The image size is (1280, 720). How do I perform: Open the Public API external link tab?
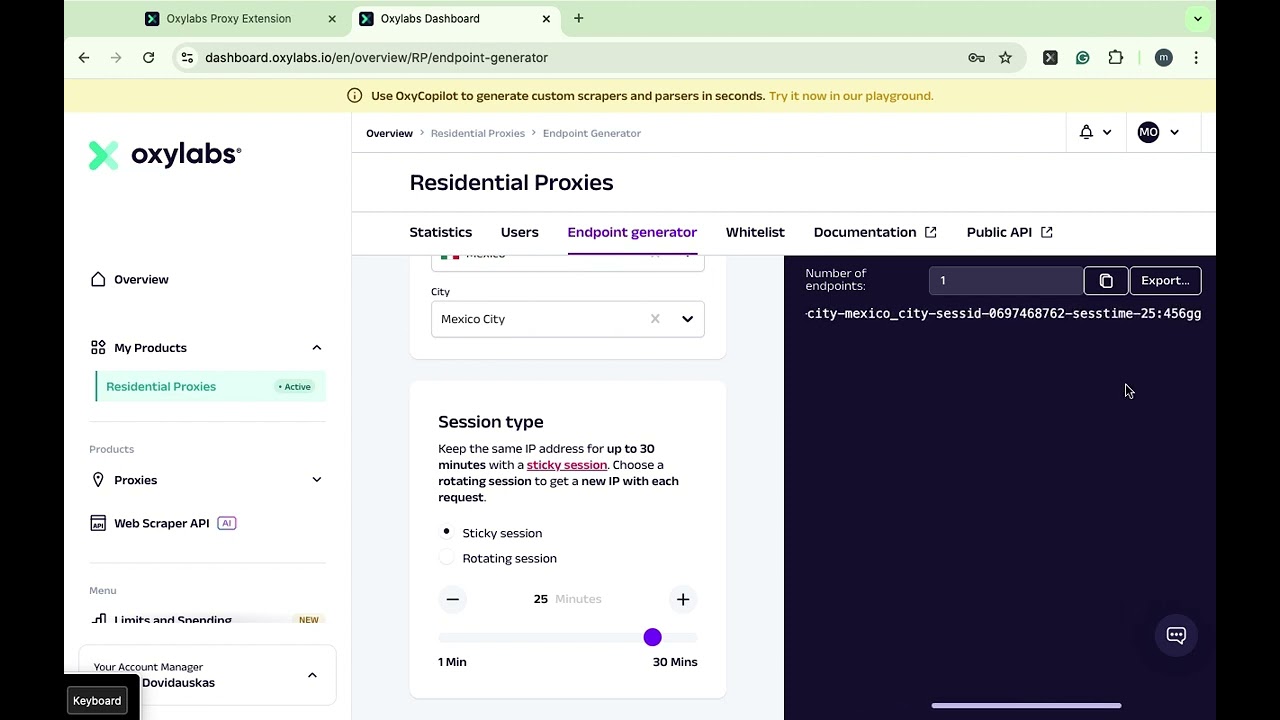pyautogui.click(x=1009, y=232)
